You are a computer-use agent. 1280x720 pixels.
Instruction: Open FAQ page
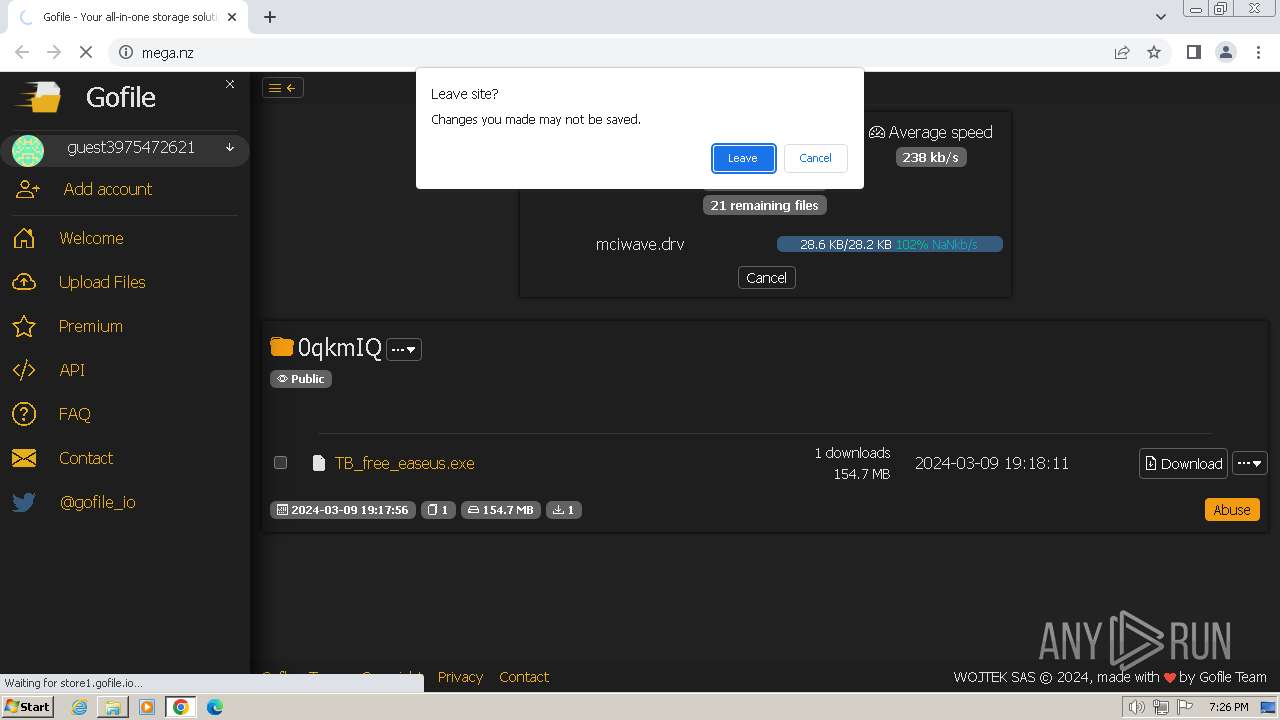(75, 414)
